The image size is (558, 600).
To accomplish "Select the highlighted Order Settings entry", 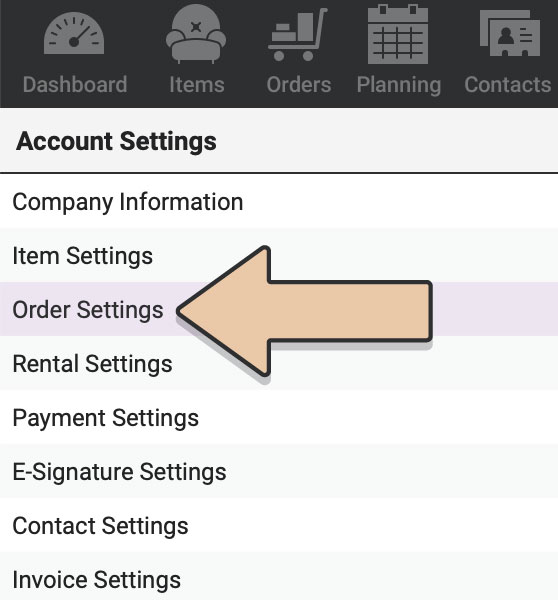I will pos(279,309).
